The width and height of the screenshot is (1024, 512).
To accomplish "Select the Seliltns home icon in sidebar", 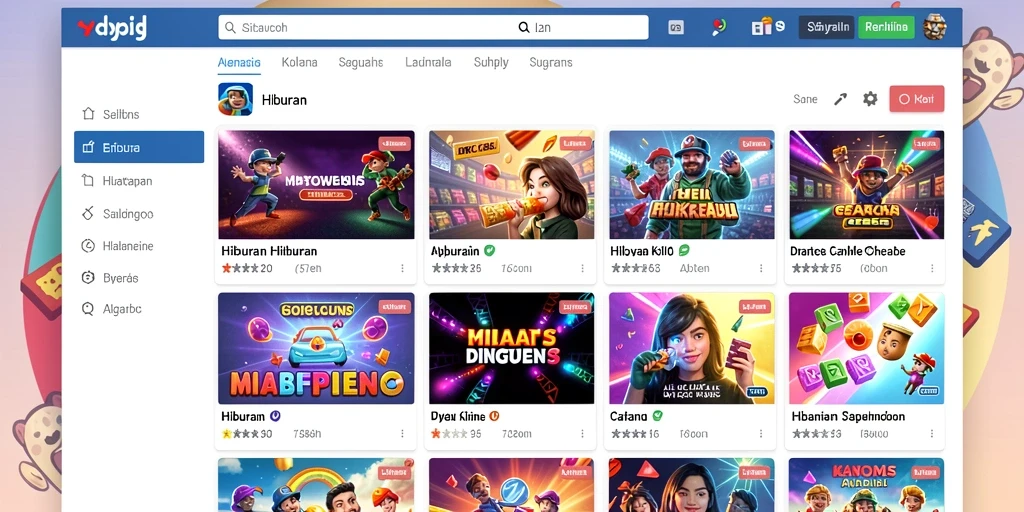I will click(x=88, y=114).
